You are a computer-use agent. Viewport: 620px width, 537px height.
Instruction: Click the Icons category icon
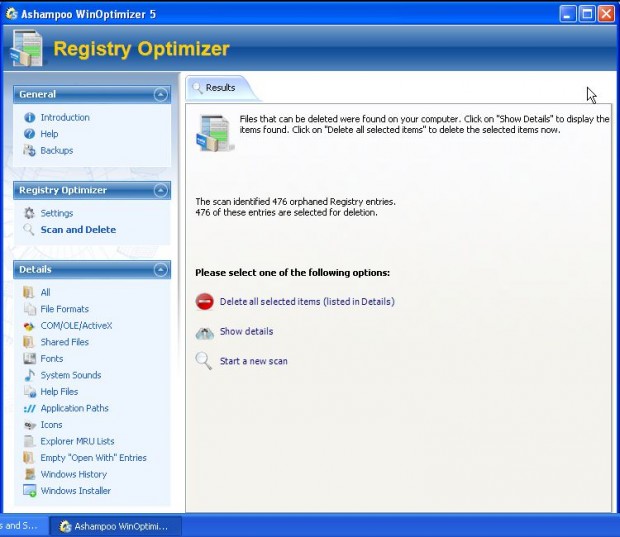[30, 425]
